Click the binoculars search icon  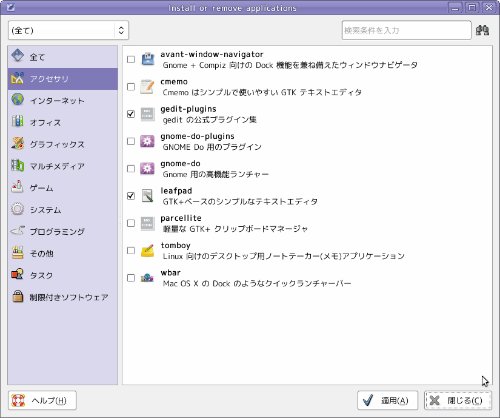point(482,30)
